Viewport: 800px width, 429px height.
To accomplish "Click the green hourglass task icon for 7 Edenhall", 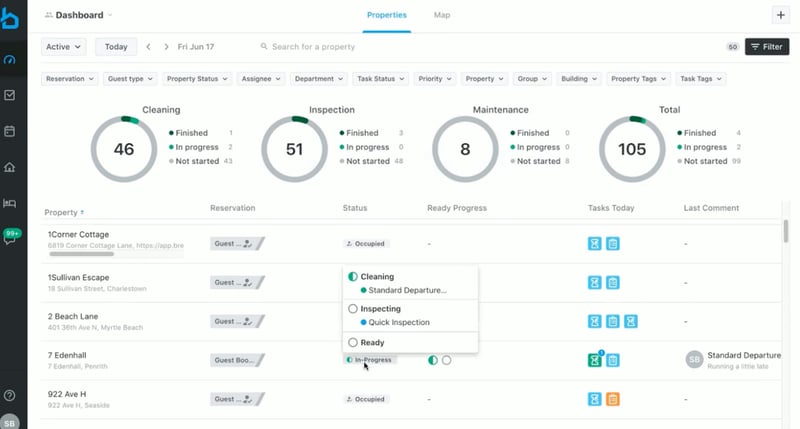I will pos(595,360).
